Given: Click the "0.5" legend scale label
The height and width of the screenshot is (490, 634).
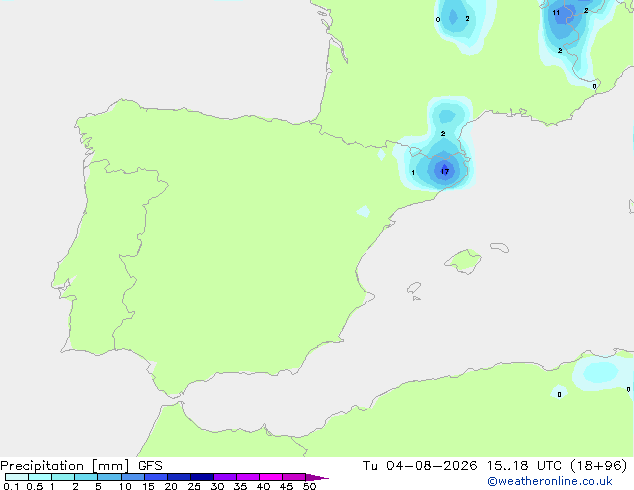Looking at the screenshot, I should [35, 486].
